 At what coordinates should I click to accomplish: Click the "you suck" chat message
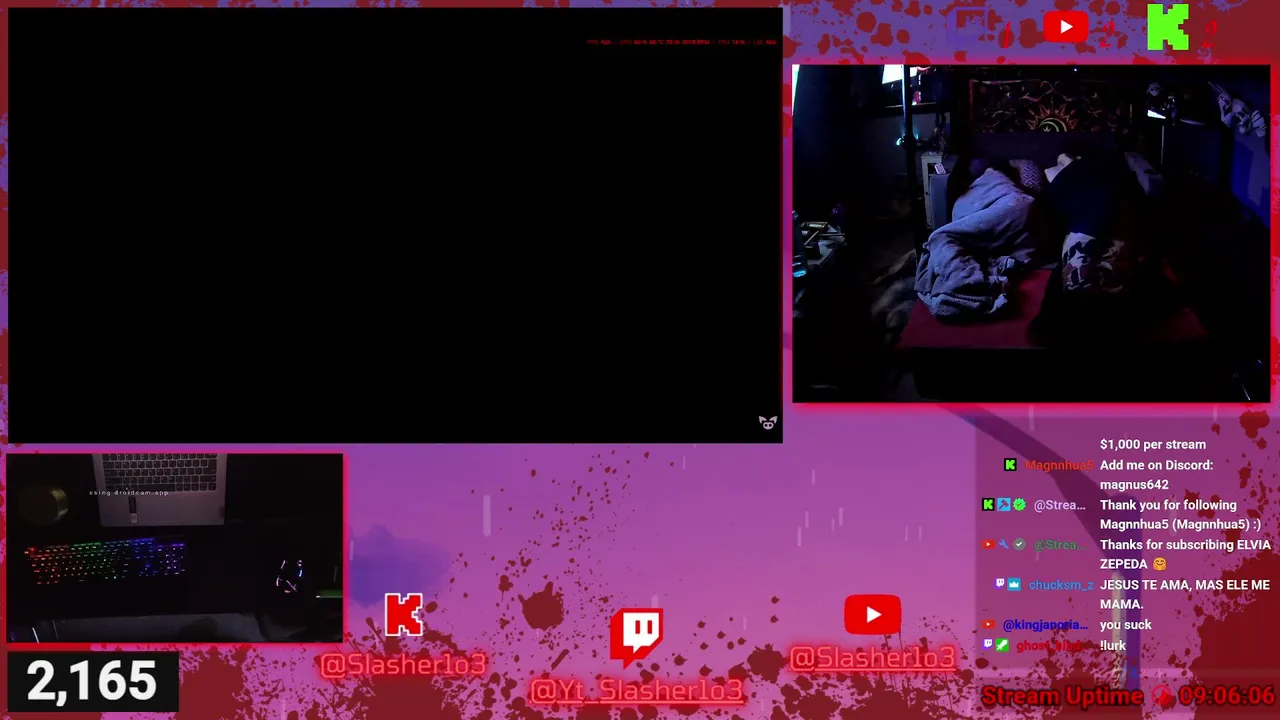pyautogui.click(x=1126, y=625)
